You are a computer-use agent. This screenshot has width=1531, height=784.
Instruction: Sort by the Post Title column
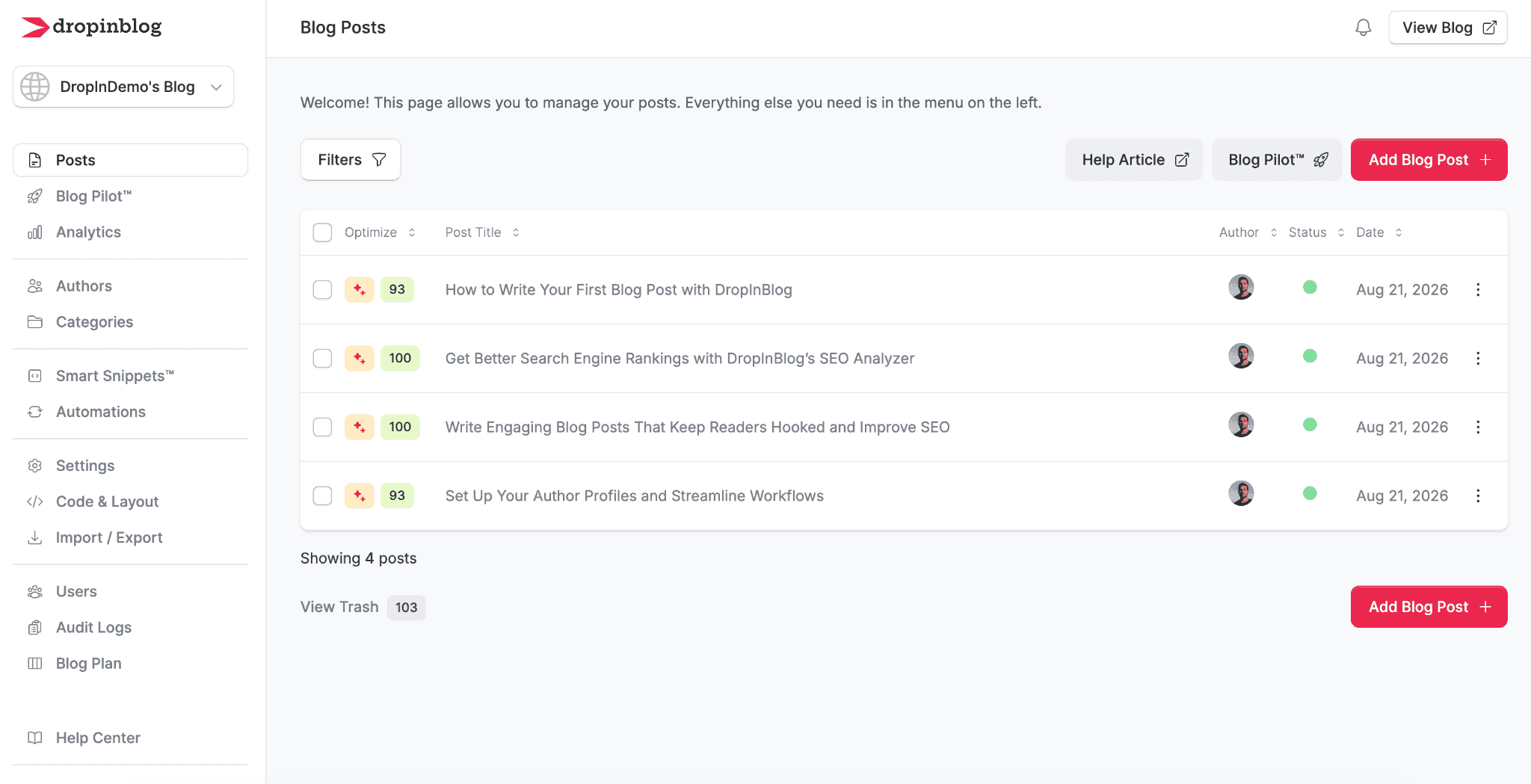(482, 232)
